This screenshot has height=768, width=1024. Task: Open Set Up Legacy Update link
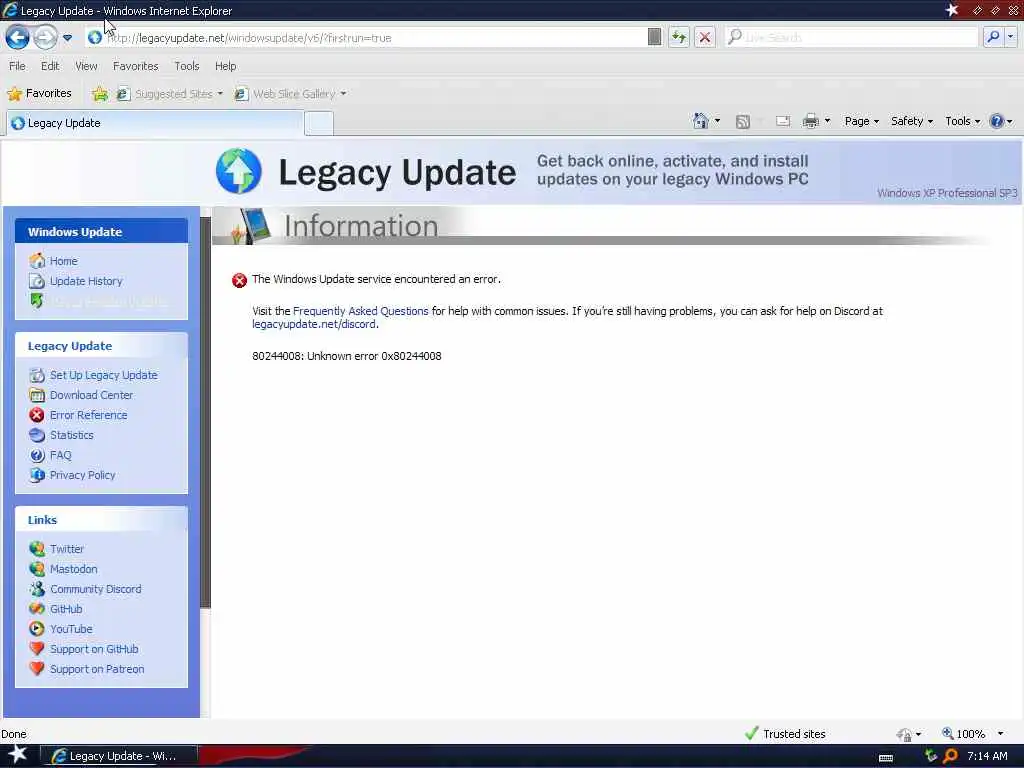coord(104,375)
